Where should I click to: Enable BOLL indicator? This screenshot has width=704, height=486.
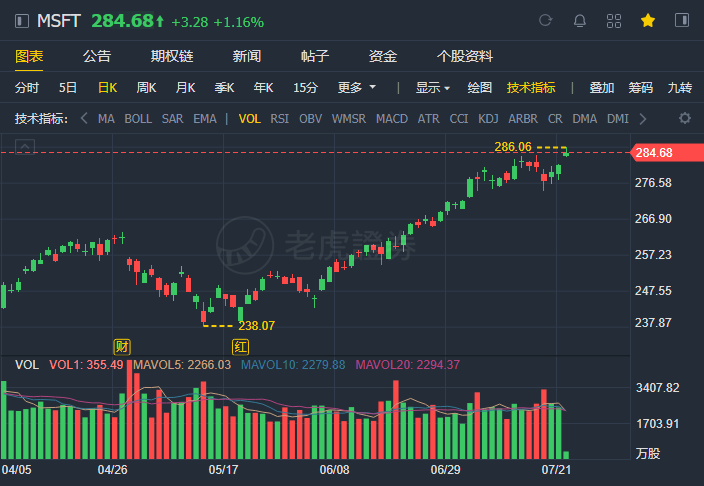point(138,119)
